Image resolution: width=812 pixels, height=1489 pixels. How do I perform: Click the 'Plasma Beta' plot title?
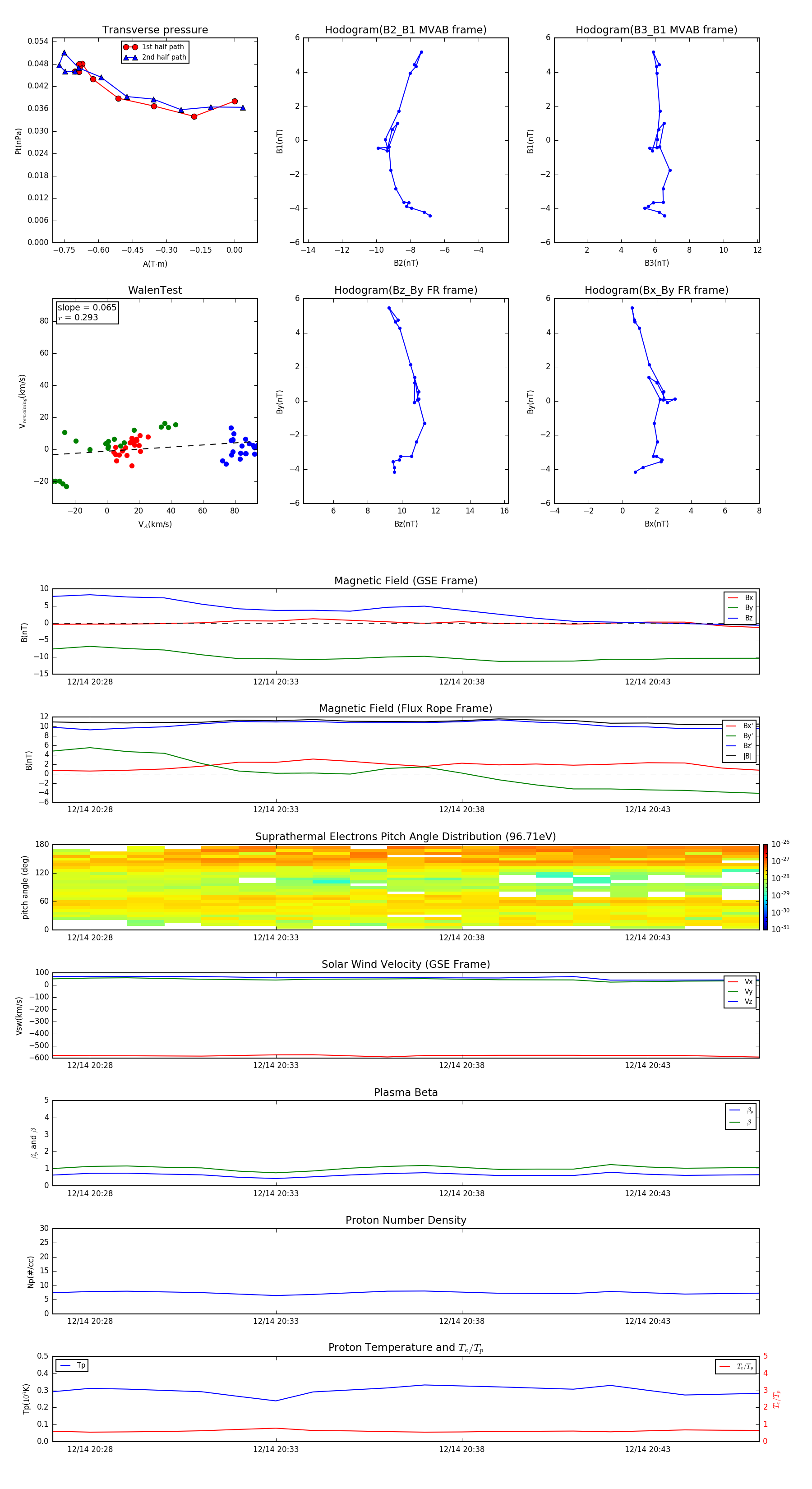click(x=406, y=1092)
